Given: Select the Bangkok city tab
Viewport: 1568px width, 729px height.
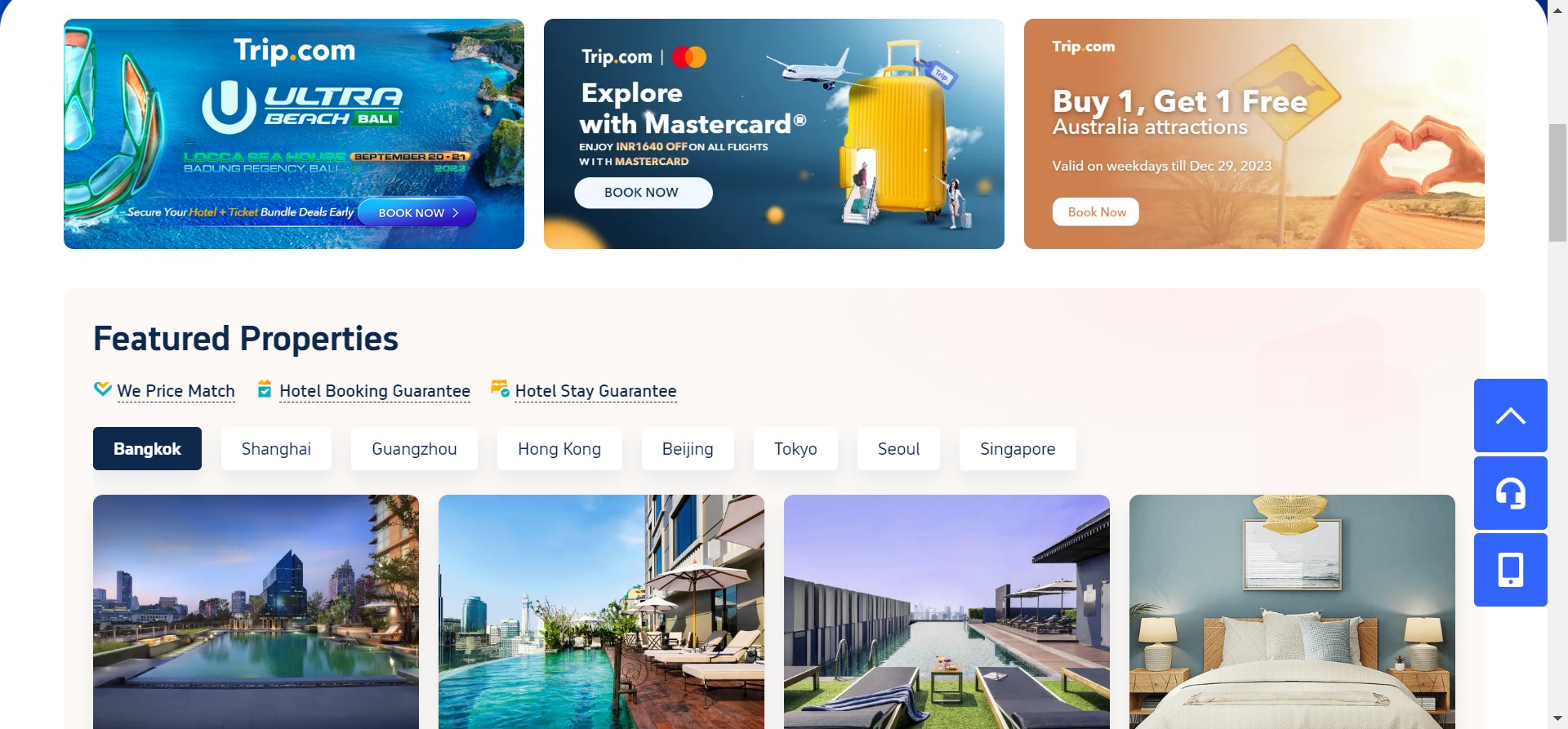Looking at the screenshot, I should click(147, 449).
